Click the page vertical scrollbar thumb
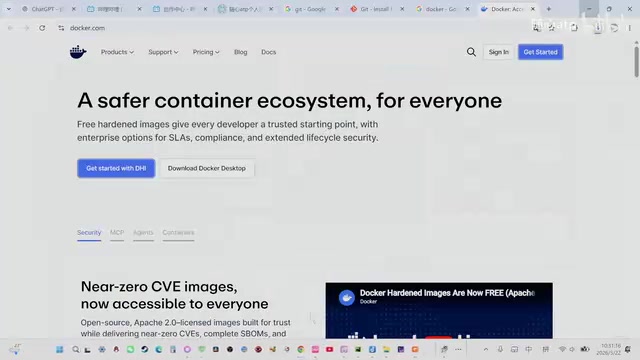Viewport: 640px width, 360px height. (636, 61)
